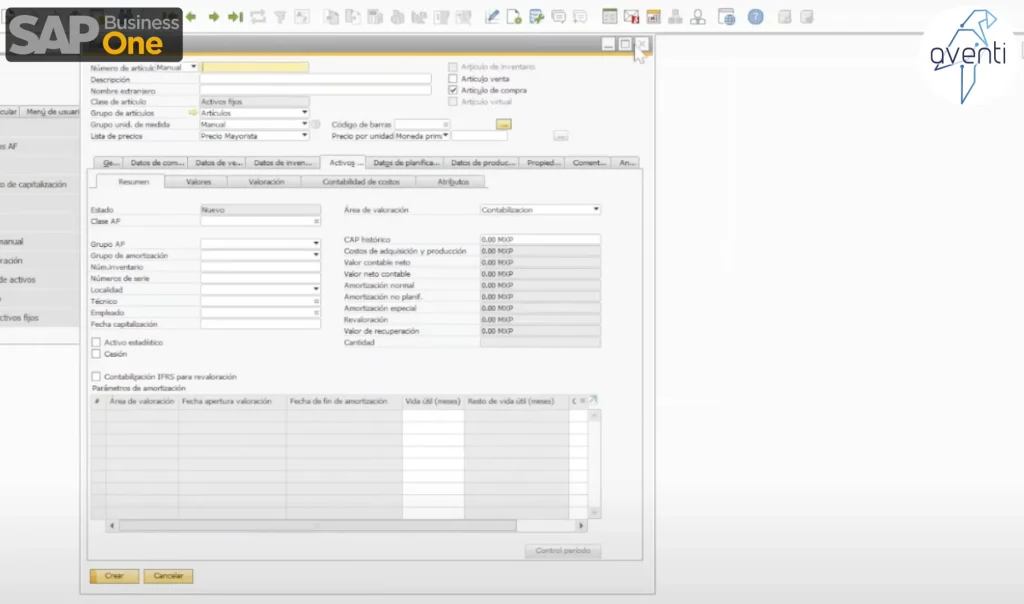
Task: Open messages and alerts envelope icon
Action: point(632,17)
